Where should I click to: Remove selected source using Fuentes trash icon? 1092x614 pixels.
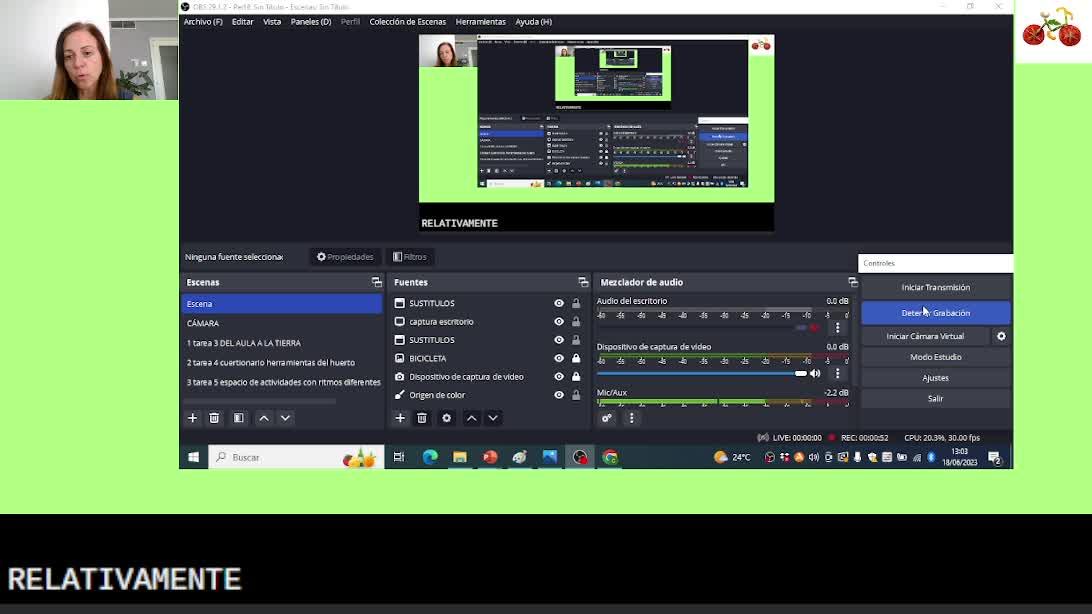pos(422,418)
